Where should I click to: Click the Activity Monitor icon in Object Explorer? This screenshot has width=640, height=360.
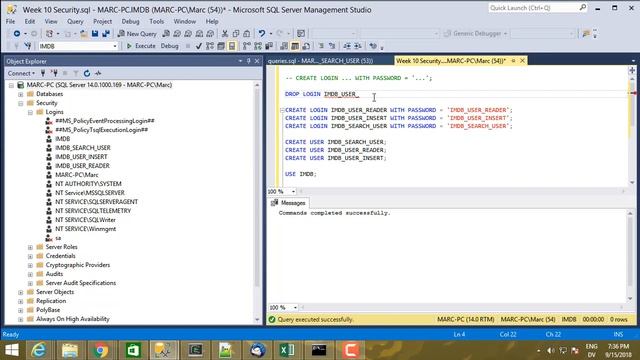pyautogui.click(x=98, y=73)
